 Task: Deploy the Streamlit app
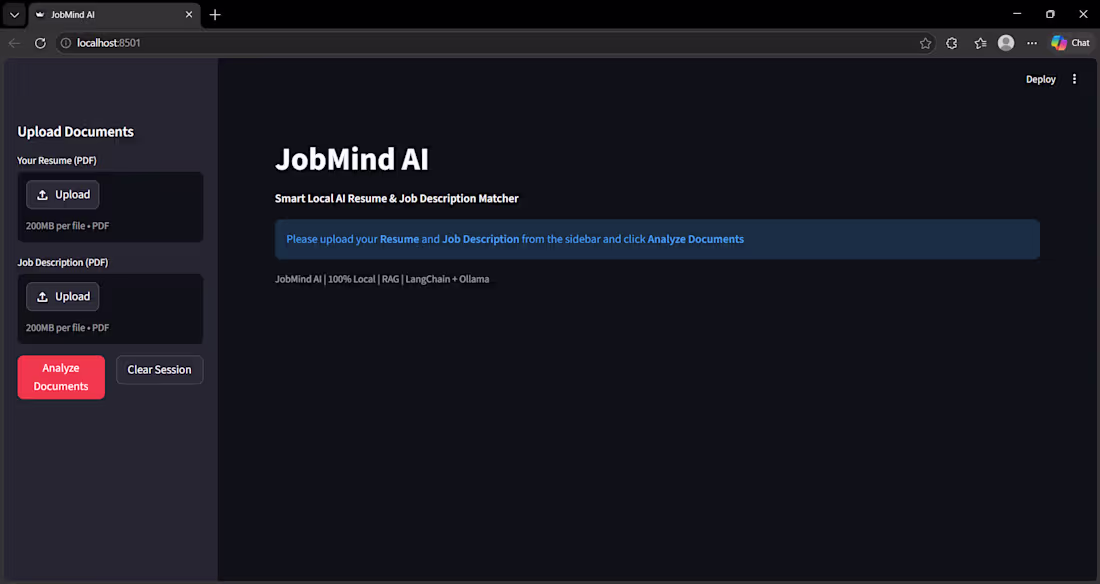1040,78
